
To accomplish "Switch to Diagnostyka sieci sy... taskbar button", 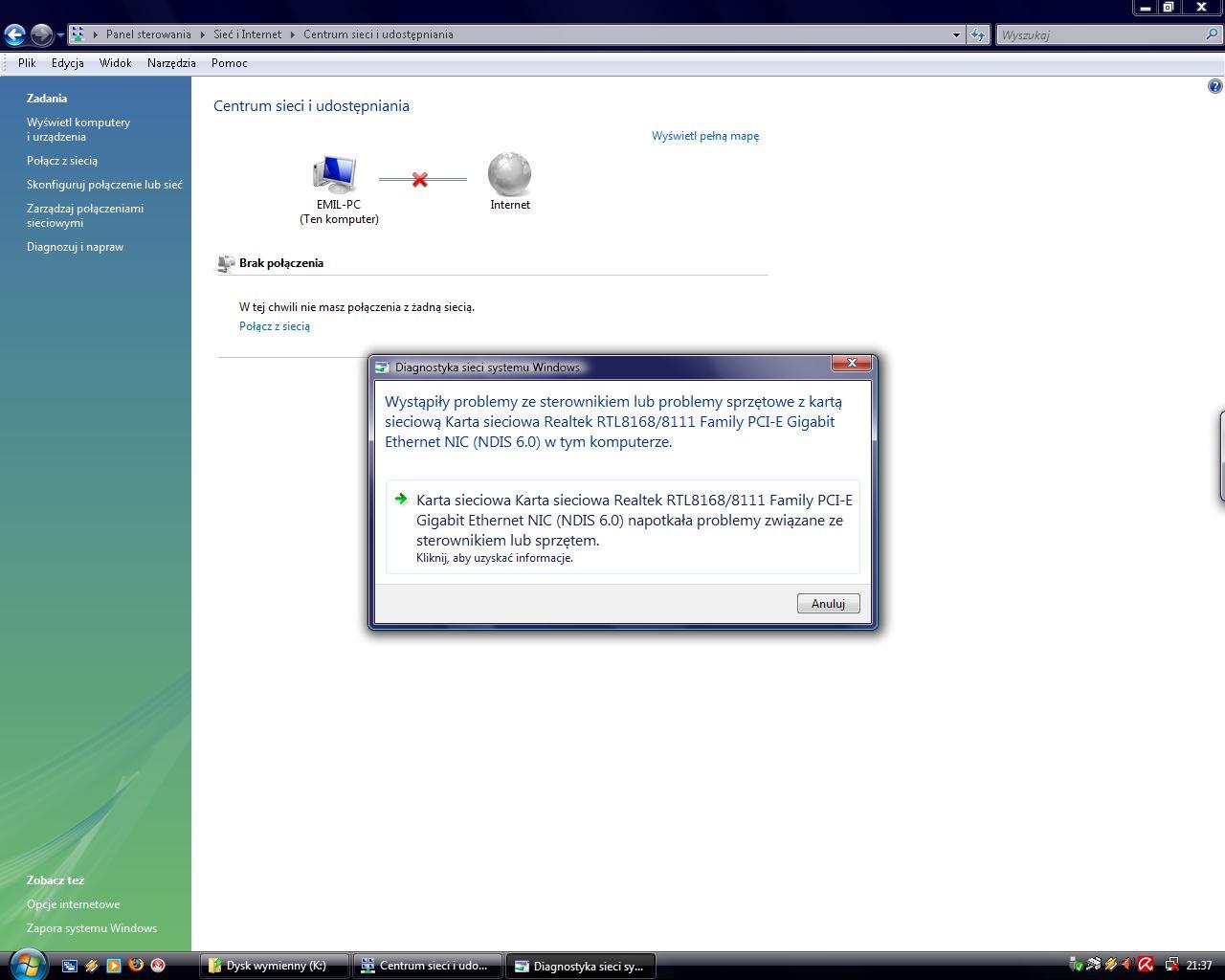I will (x=582, y=966).
